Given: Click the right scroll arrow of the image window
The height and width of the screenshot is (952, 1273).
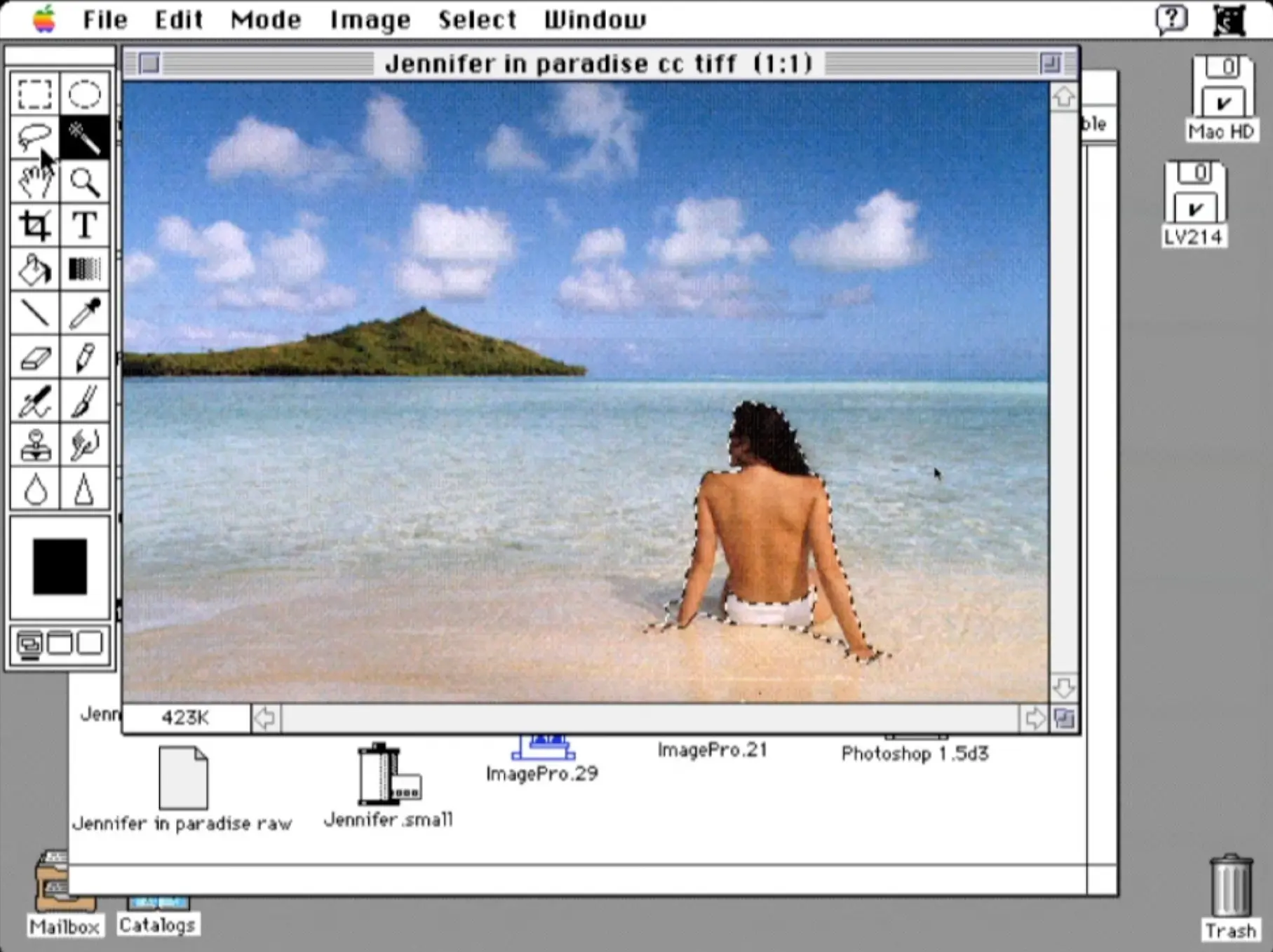Looking at the screenshot, I should click(x=1036, y=717).
